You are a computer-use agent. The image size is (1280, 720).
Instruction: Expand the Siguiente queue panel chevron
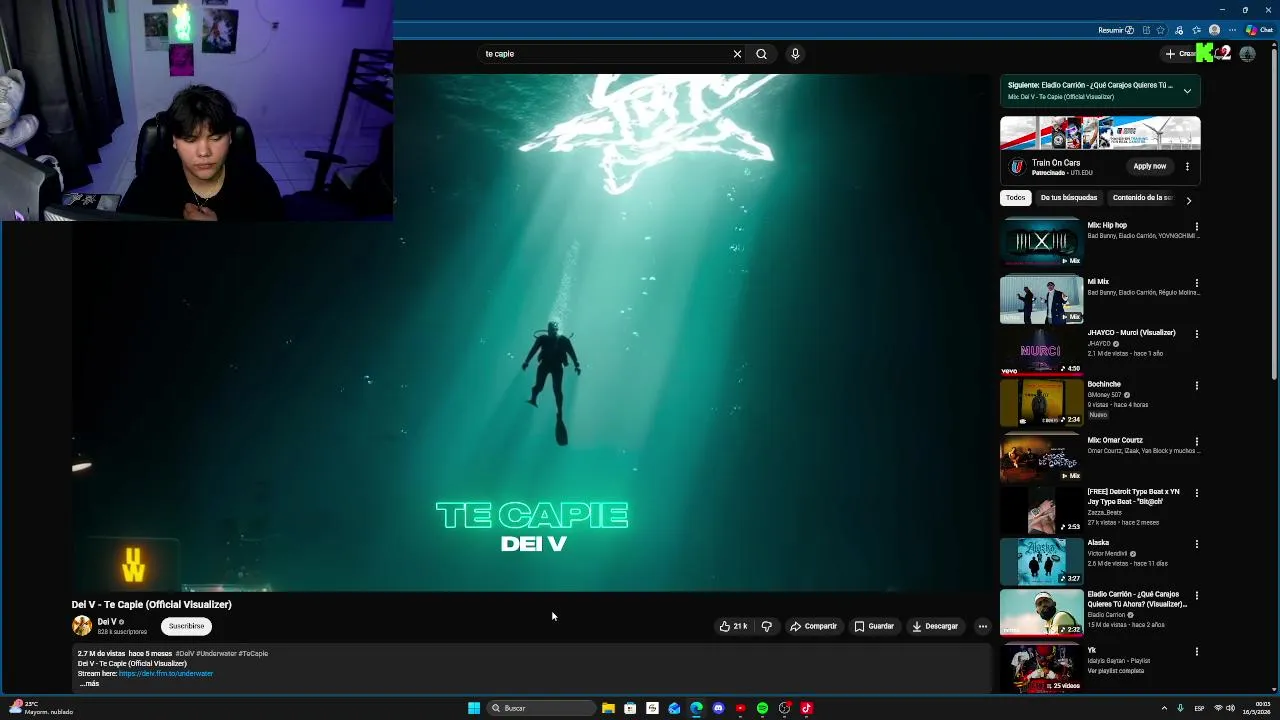click(x=1187, y=91)
